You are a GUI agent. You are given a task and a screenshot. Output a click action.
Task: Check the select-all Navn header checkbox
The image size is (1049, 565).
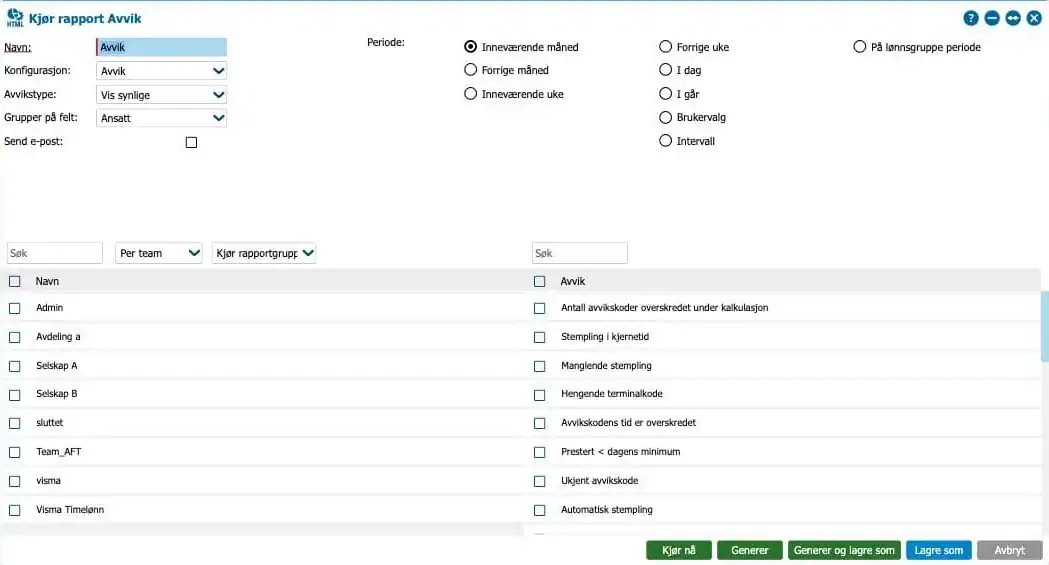[15, 281]
